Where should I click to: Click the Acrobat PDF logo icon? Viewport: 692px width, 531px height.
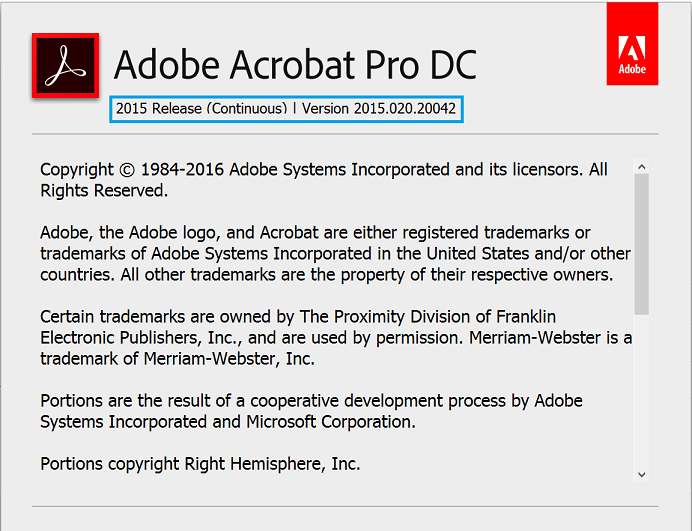(66, 66)
